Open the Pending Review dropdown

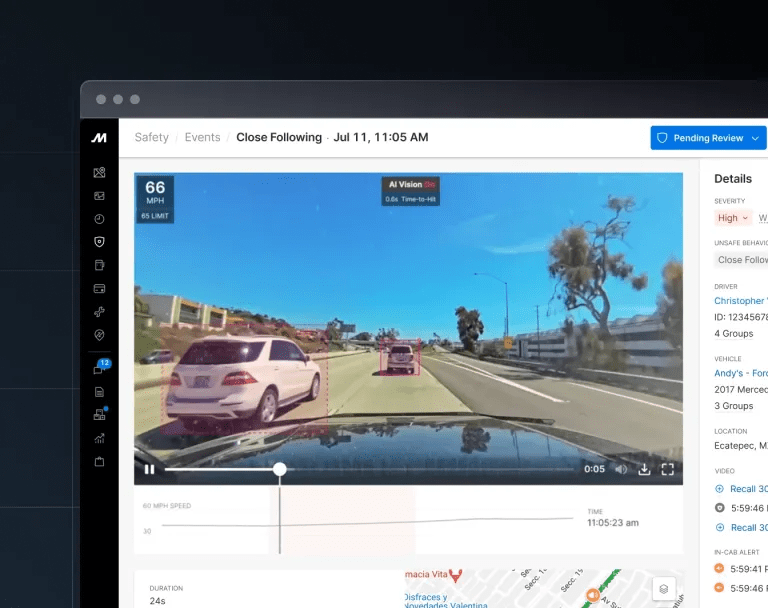[708, 138]
